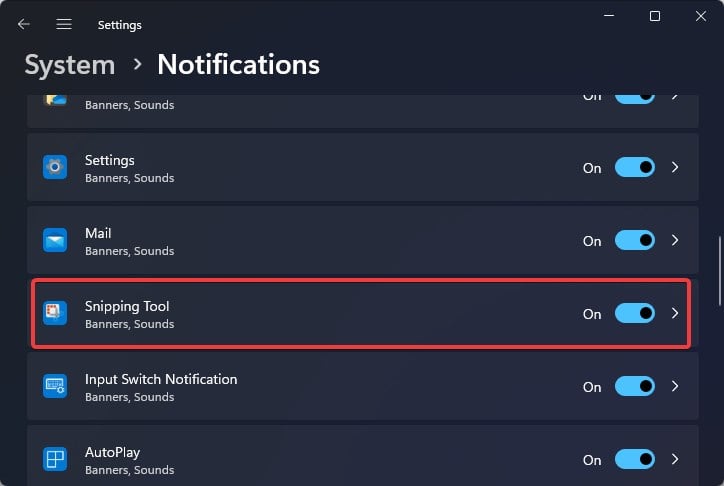This screenshot has height=486, width=724.
Task: Click the Snipping Tool app icon
Action: [54, 314]
